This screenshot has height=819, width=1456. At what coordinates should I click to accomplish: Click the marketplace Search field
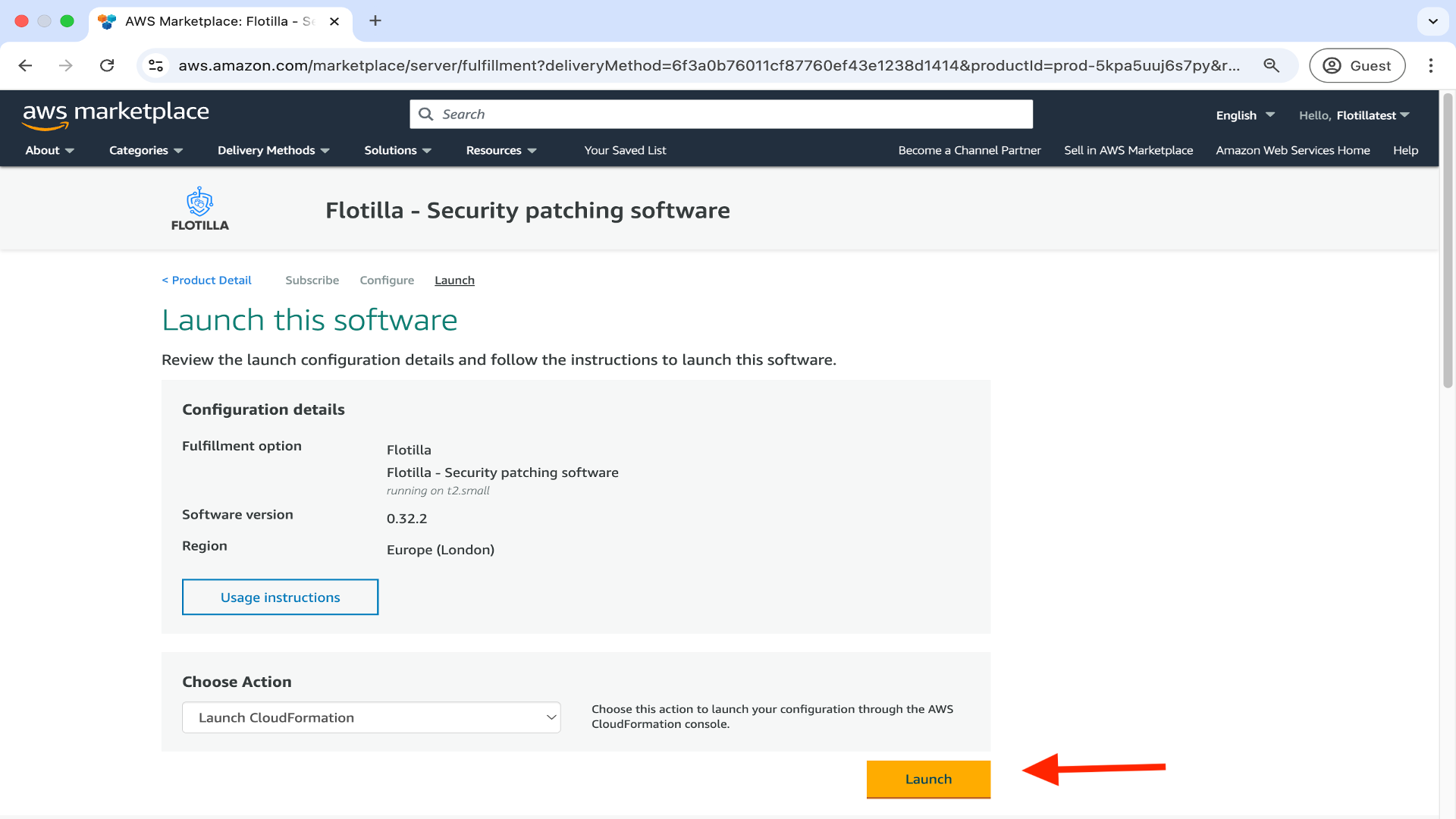coord(720,115)
